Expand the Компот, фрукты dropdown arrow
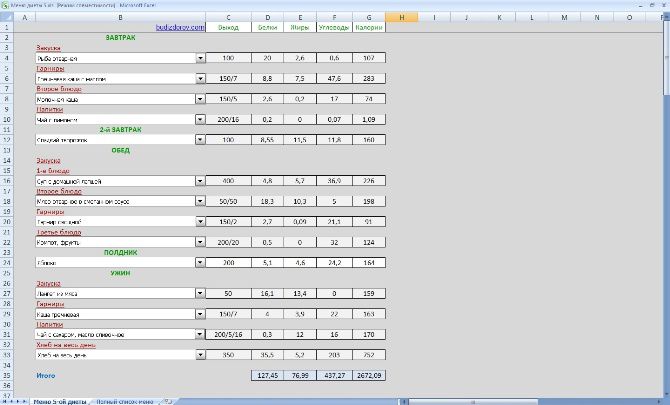 pos(199,242)
